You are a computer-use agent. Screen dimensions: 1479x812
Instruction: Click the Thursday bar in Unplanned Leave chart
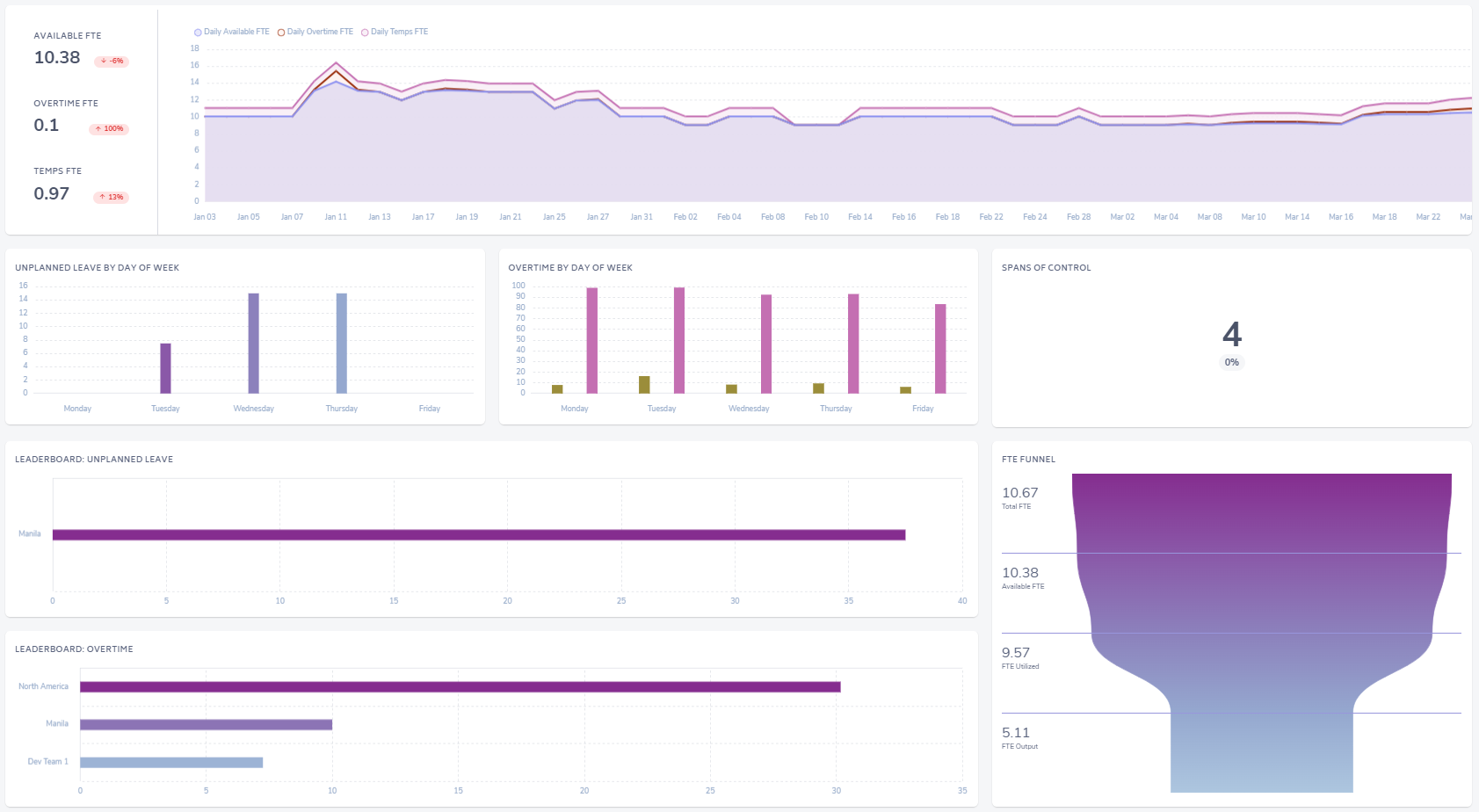[342, 344]
